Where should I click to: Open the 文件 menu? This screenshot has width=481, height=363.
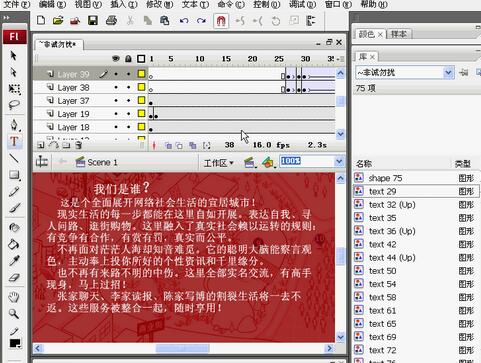16,4
